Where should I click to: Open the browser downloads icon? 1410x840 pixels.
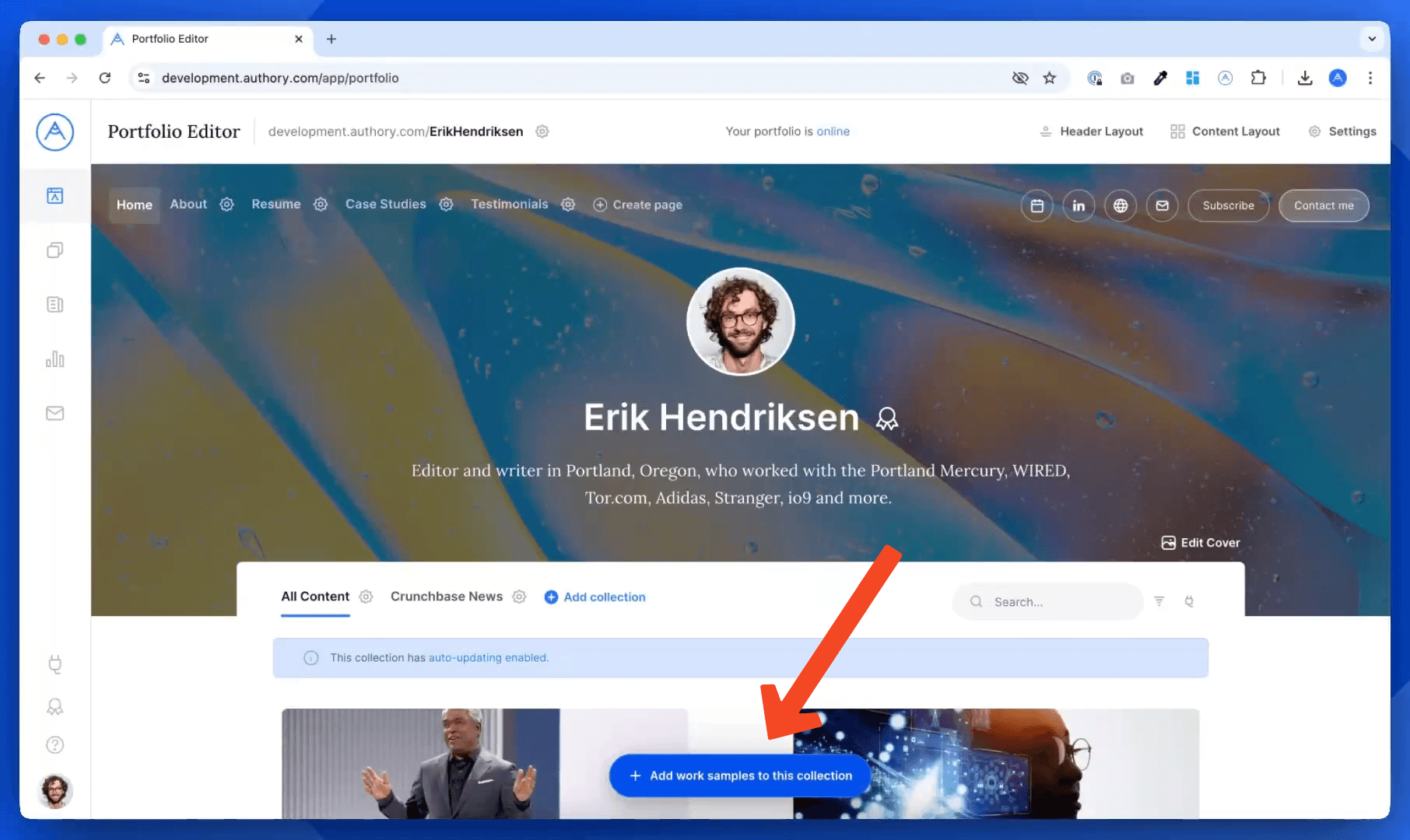tap(1305, 78)
